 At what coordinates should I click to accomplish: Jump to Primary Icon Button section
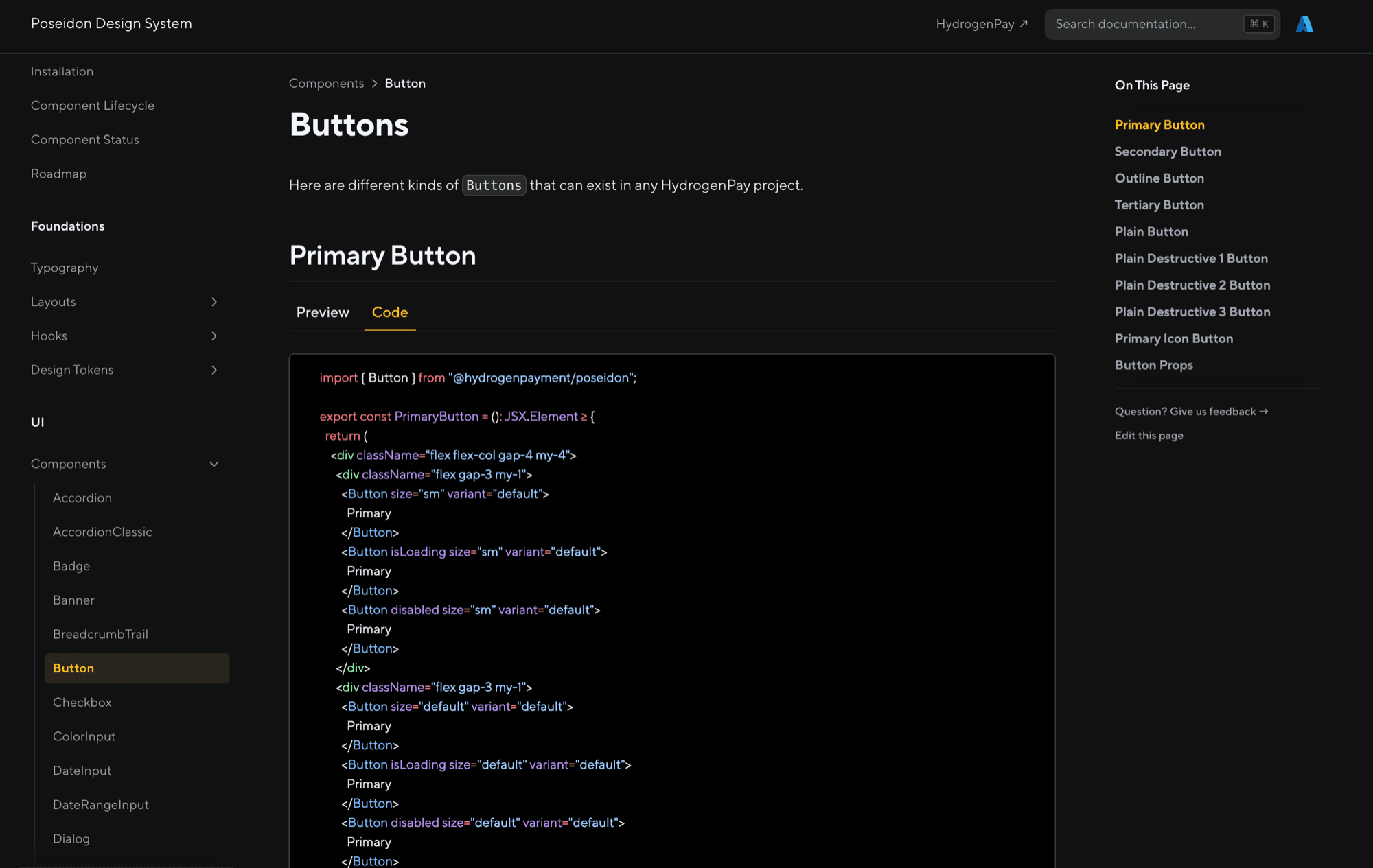[x=1174, y=339]
